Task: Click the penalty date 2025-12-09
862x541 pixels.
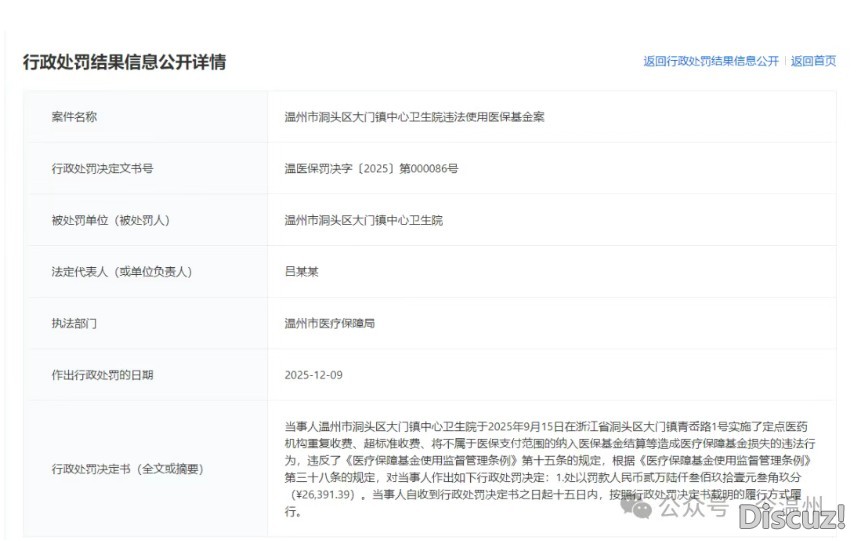Action: [x=313, y=375]
